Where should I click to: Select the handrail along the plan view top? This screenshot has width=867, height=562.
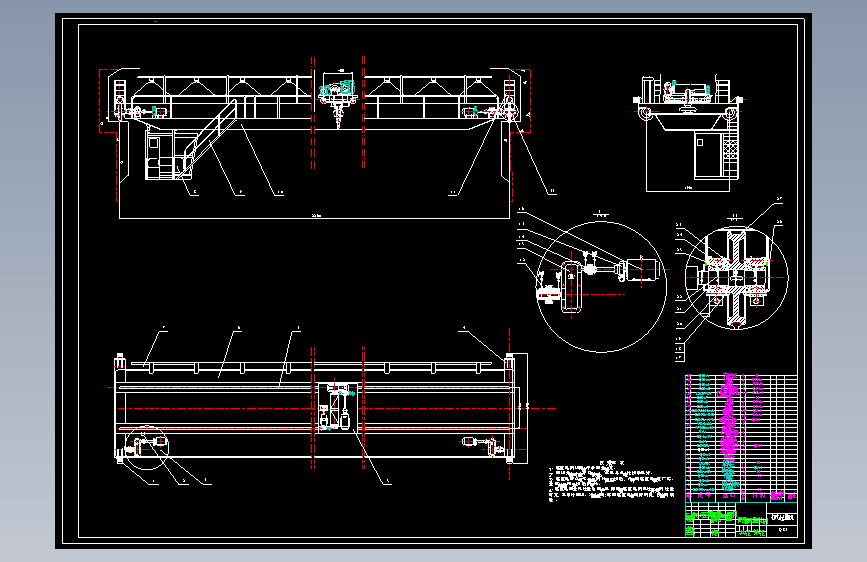pyautogui.click(x=311, y=365)
